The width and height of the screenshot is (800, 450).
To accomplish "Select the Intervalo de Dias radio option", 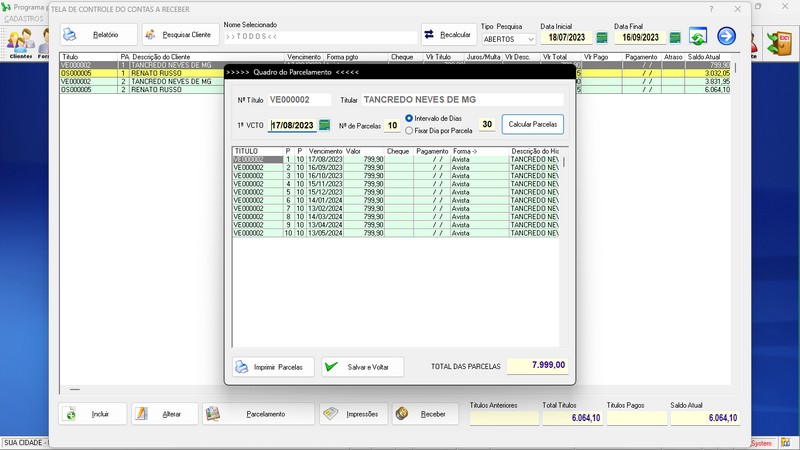I will (409, 119).
